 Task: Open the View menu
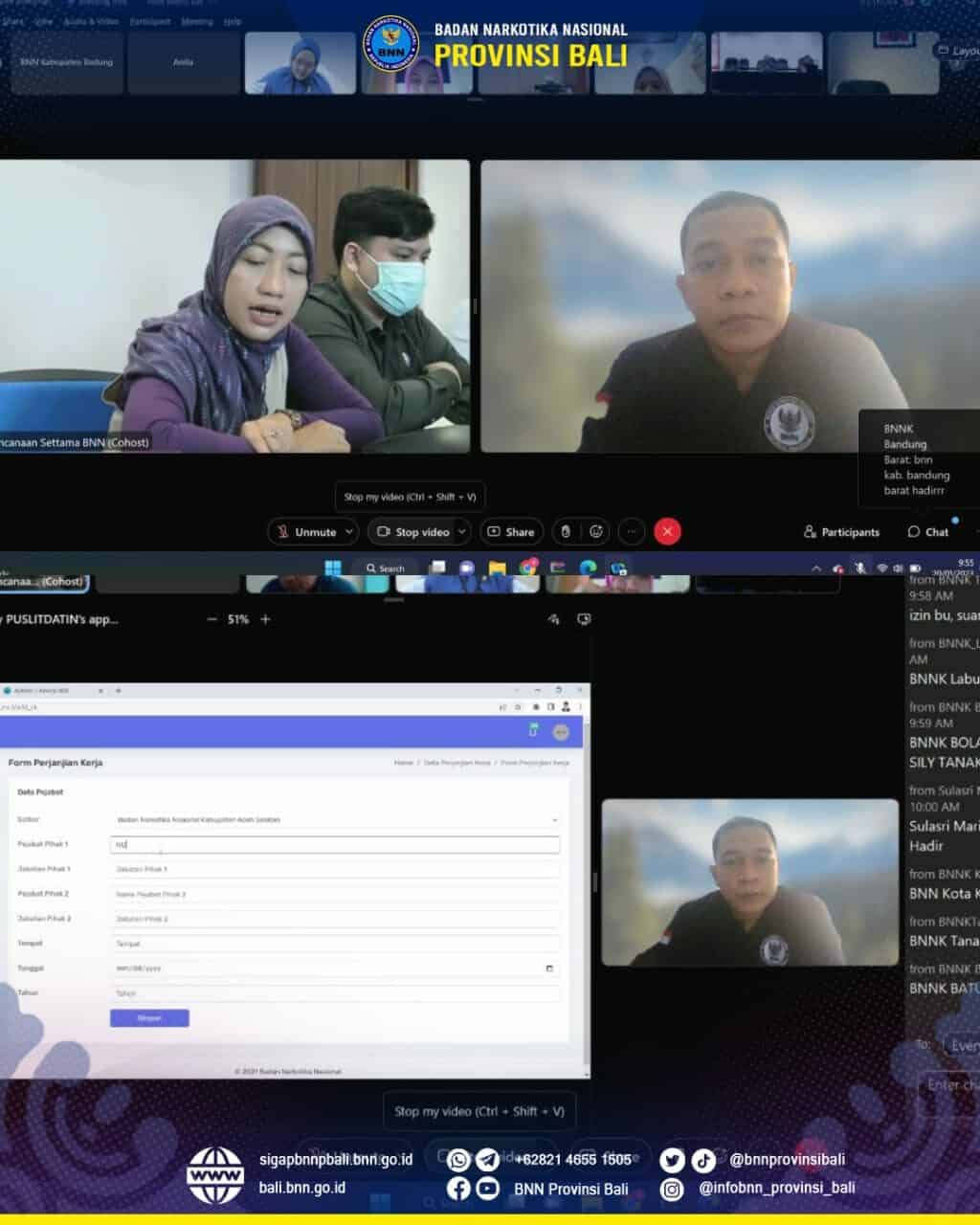[x=44, y=21]
